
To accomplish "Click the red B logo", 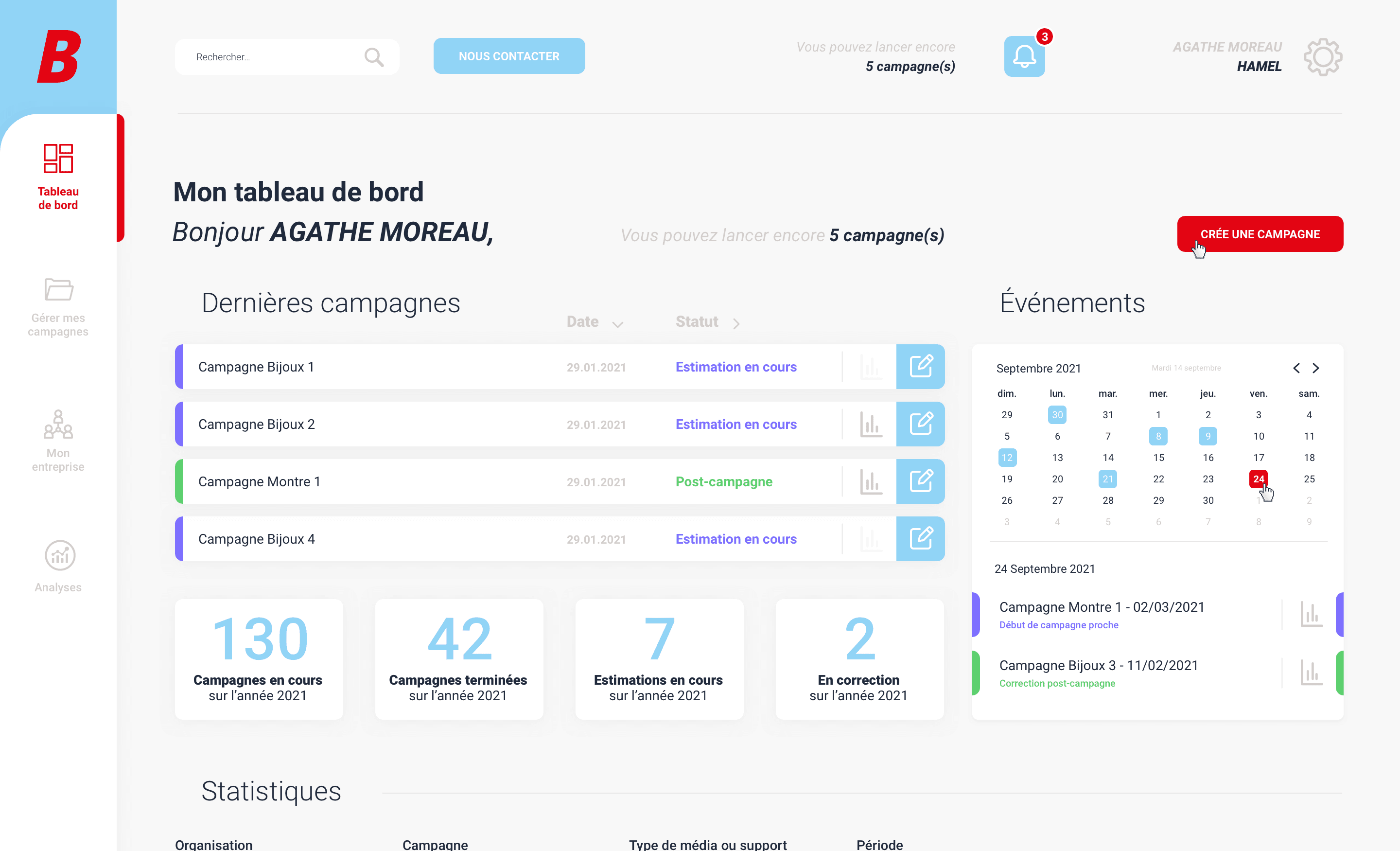I will (x=58, y=56).
